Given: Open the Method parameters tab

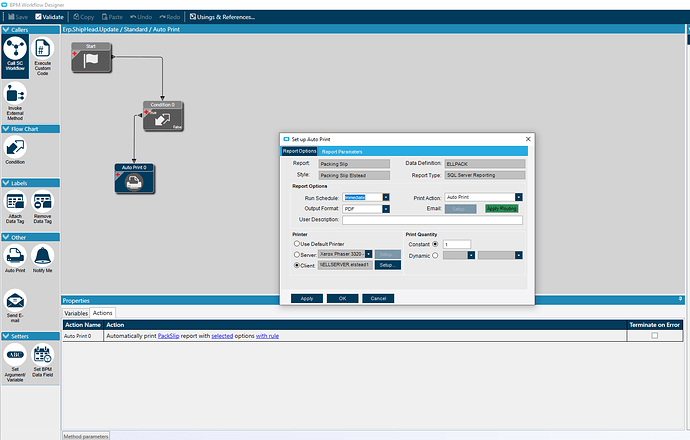Looking at the screenshot, I should click(86, 436).
